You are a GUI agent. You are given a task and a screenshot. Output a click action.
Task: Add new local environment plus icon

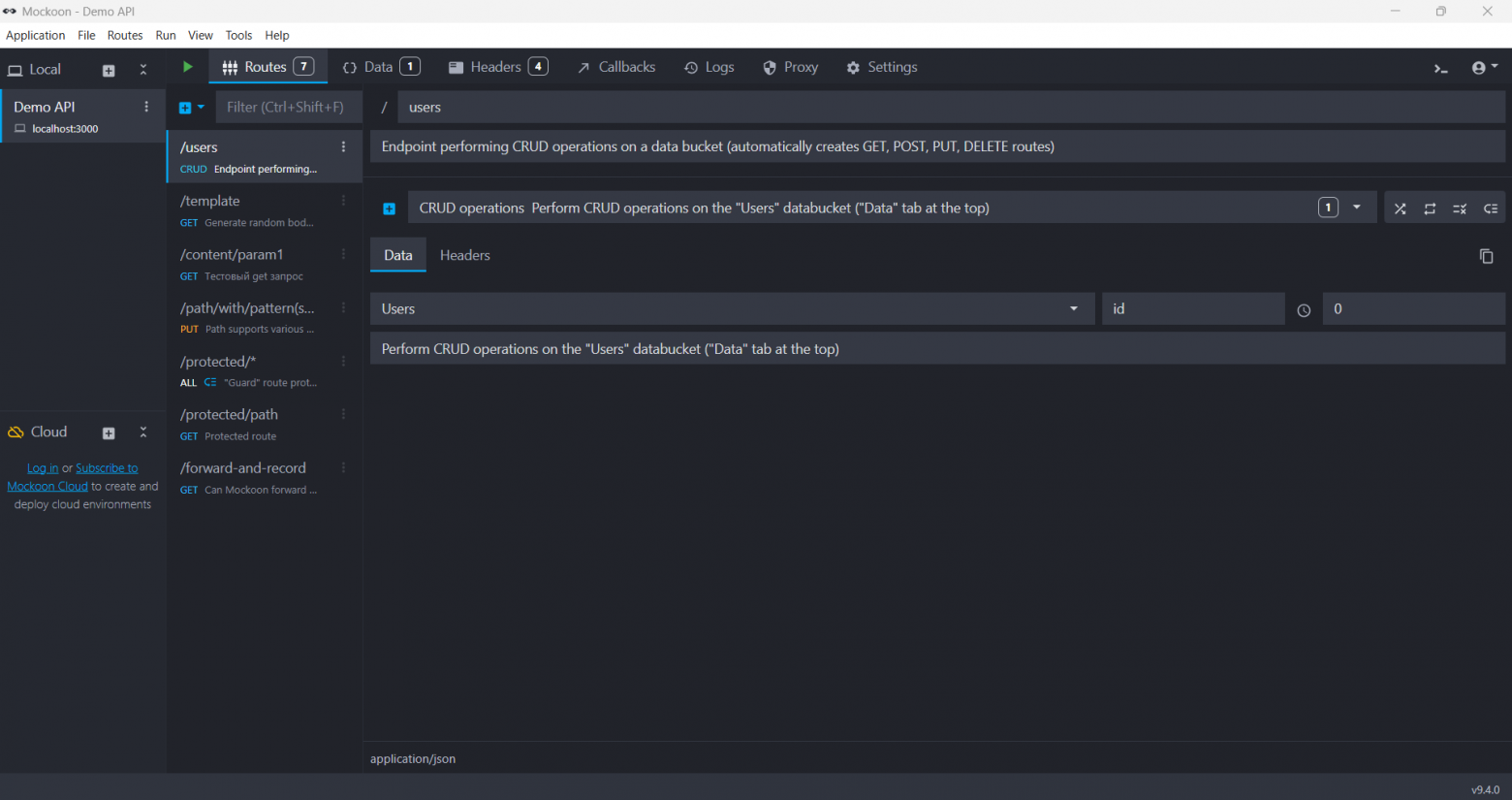(109, 70)
